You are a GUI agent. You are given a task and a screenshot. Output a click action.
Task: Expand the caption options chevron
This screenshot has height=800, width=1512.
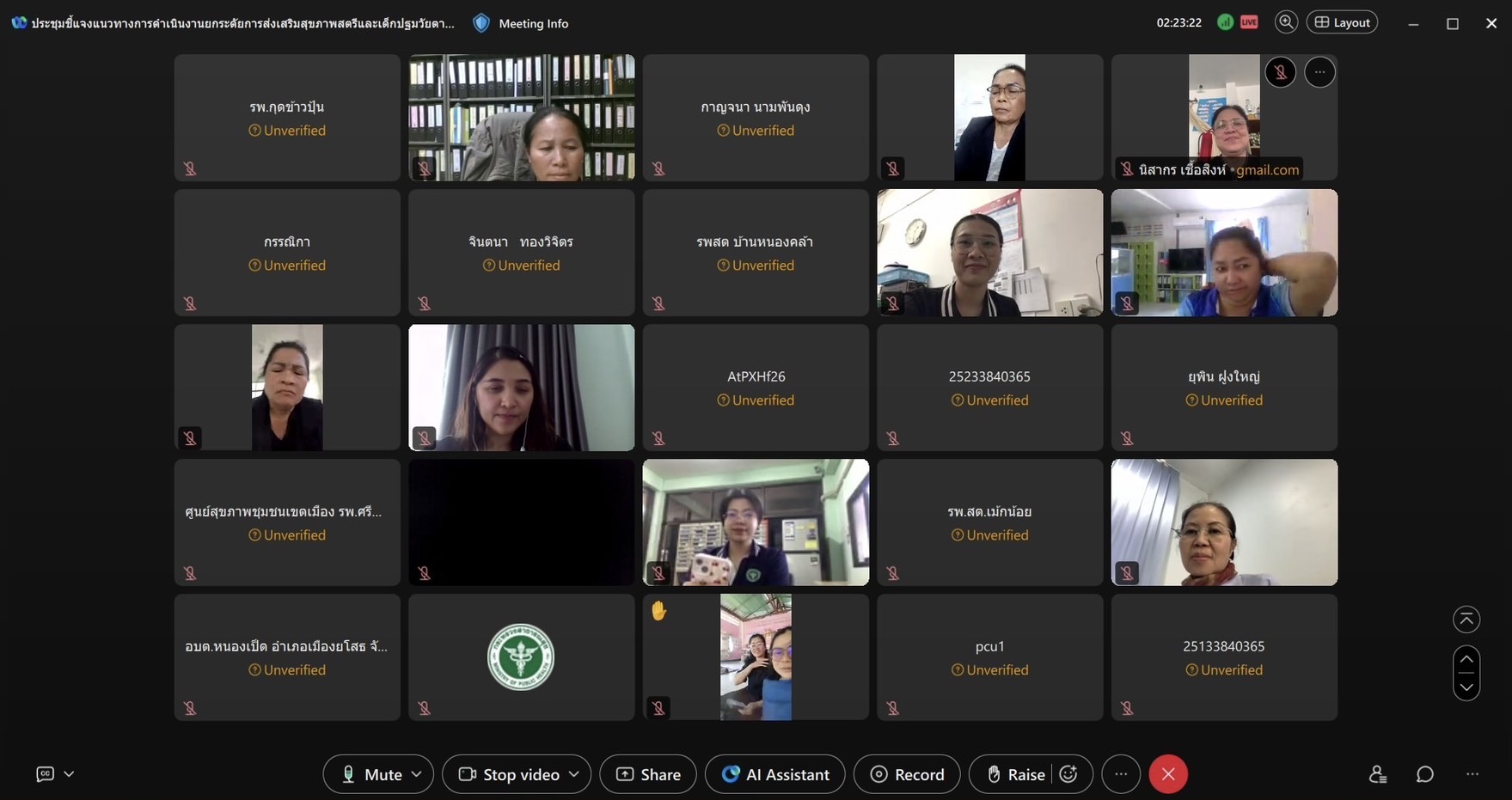[69, 774]
